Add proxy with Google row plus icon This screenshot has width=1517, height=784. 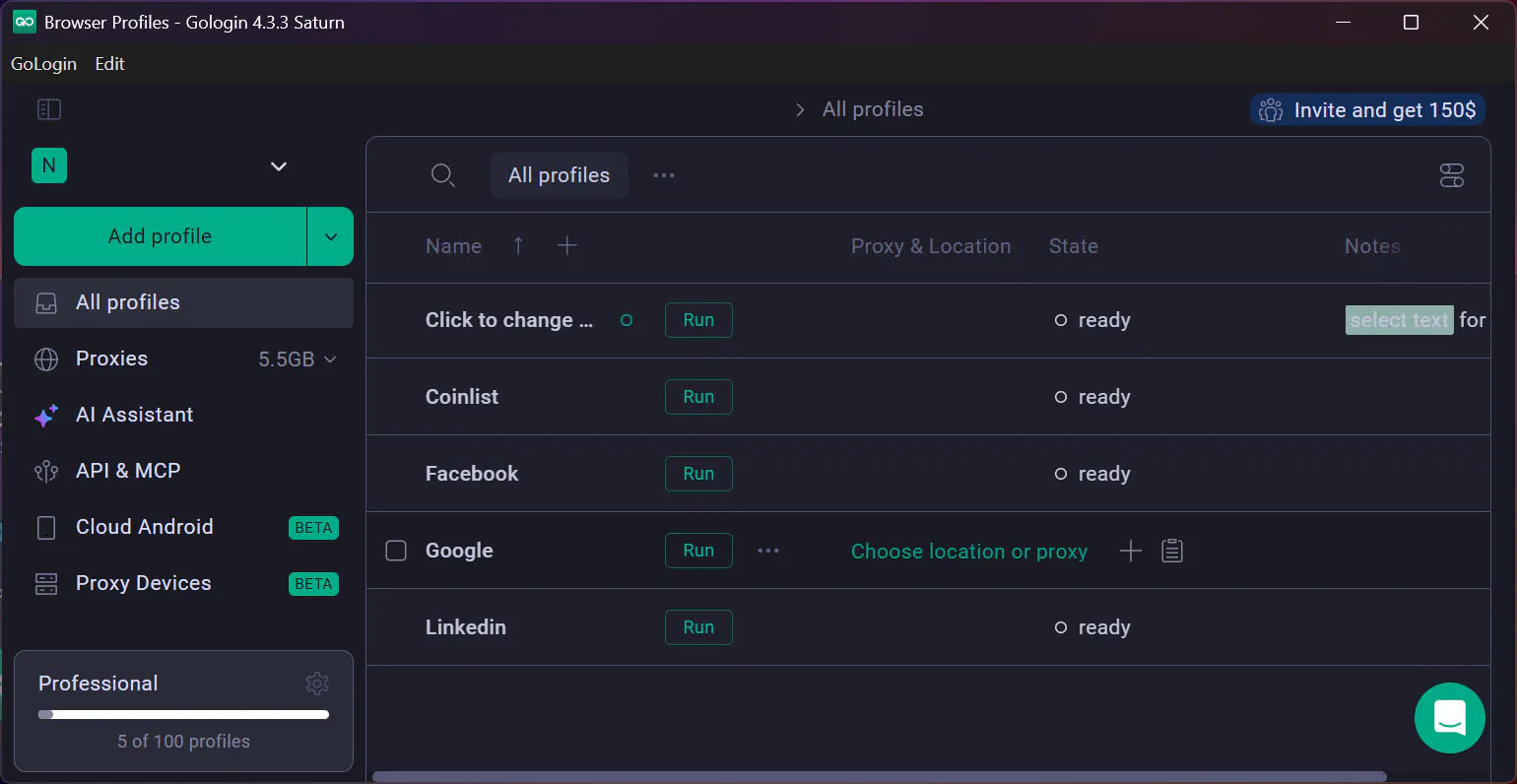1131,551
